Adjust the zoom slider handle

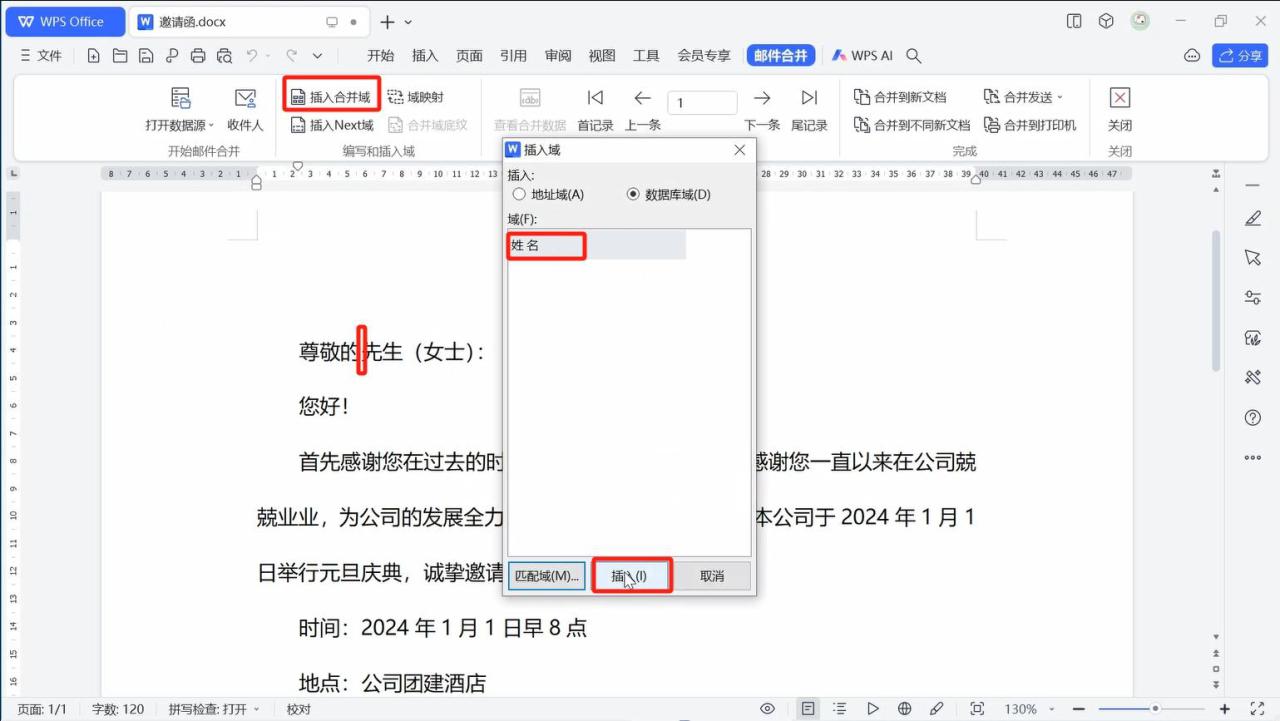pos(1155,709)
